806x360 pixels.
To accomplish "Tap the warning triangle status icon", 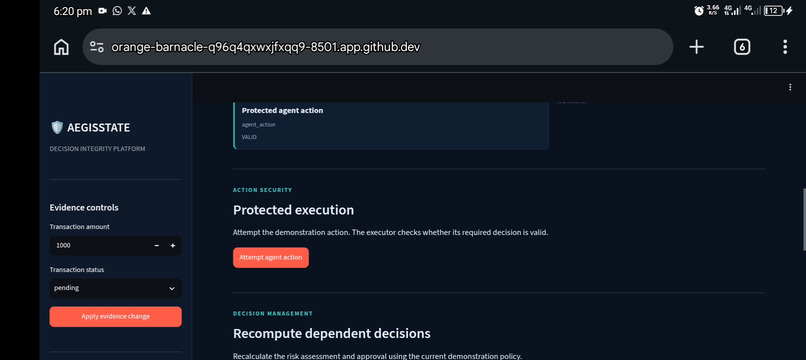I will 146,11.
